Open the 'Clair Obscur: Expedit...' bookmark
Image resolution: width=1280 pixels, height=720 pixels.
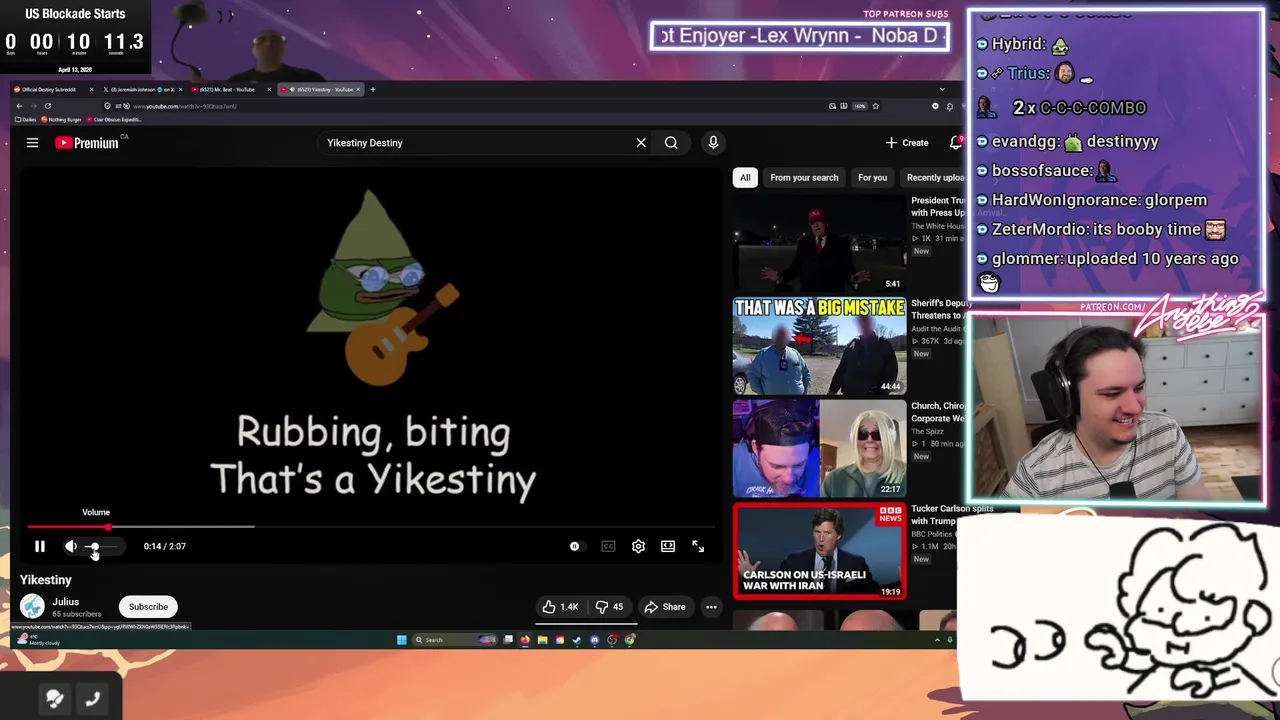pyautogui.click(x=114, y=119)
